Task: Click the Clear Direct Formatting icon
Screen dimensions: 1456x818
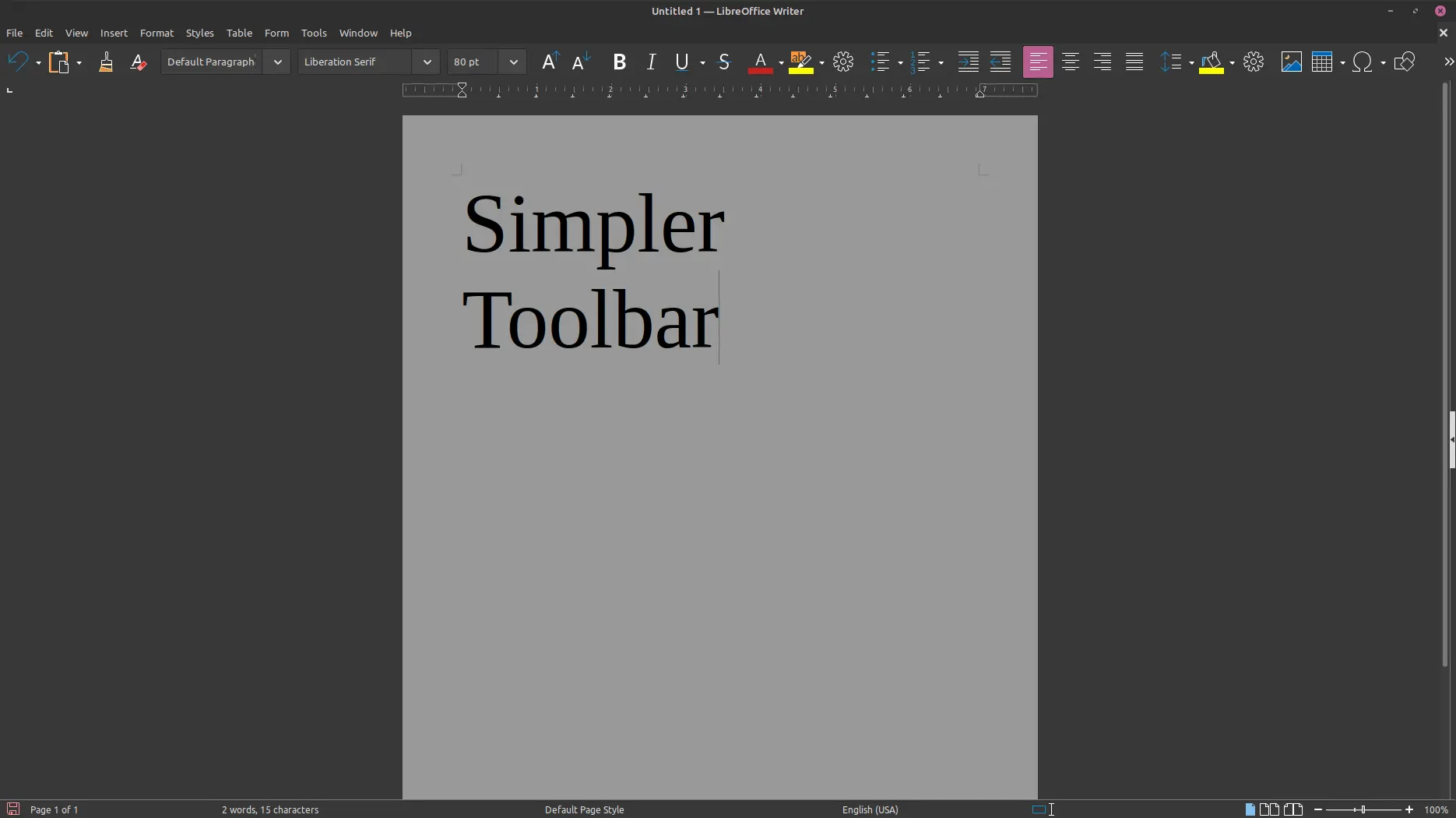Action: [139, 62]
